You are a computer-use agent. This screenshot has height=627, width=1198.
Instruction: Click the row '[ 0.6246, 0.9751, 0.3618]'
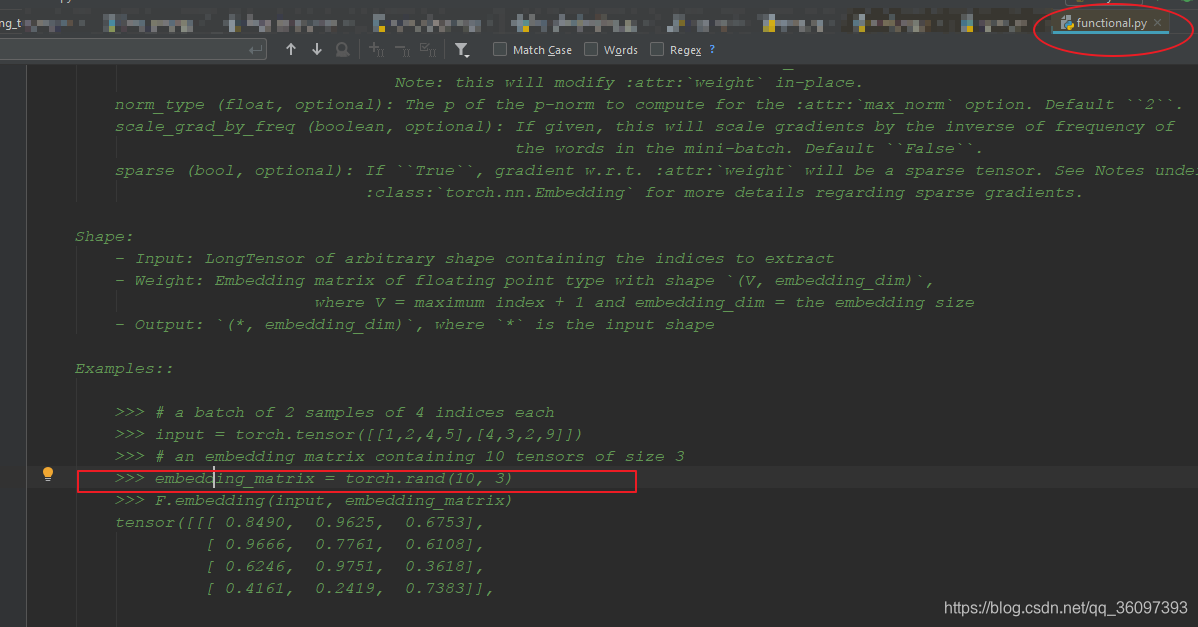pyautogui.click(x=345, y=567)
